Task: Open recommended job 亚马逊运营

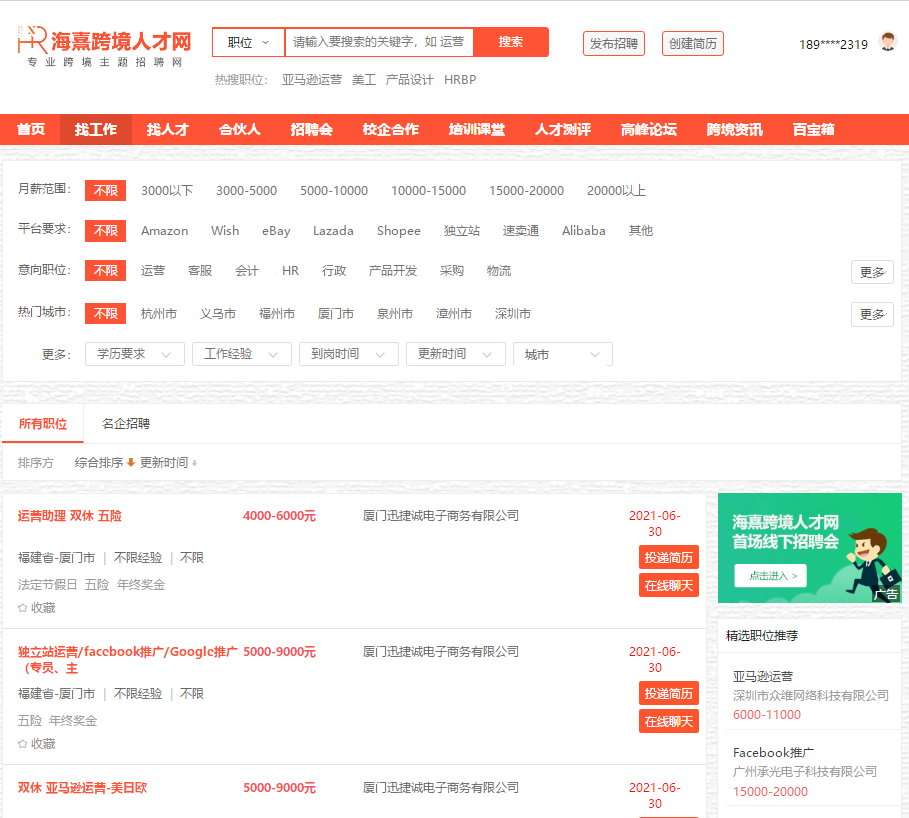Action: (762, 676)
